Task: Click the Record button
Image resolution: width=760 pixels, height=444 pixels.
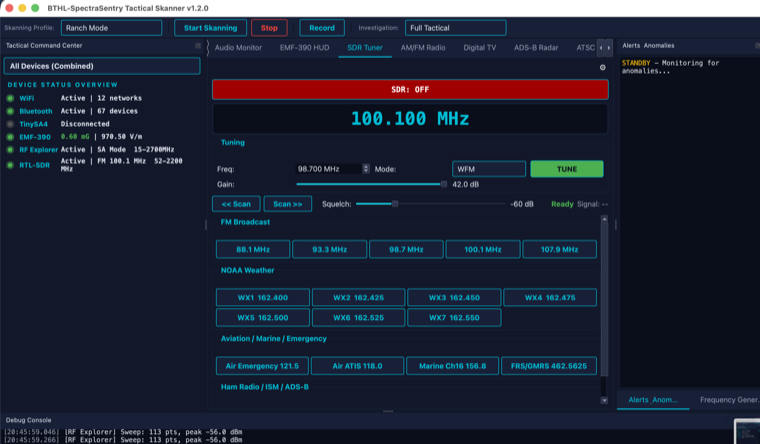Action: [322, 28]
